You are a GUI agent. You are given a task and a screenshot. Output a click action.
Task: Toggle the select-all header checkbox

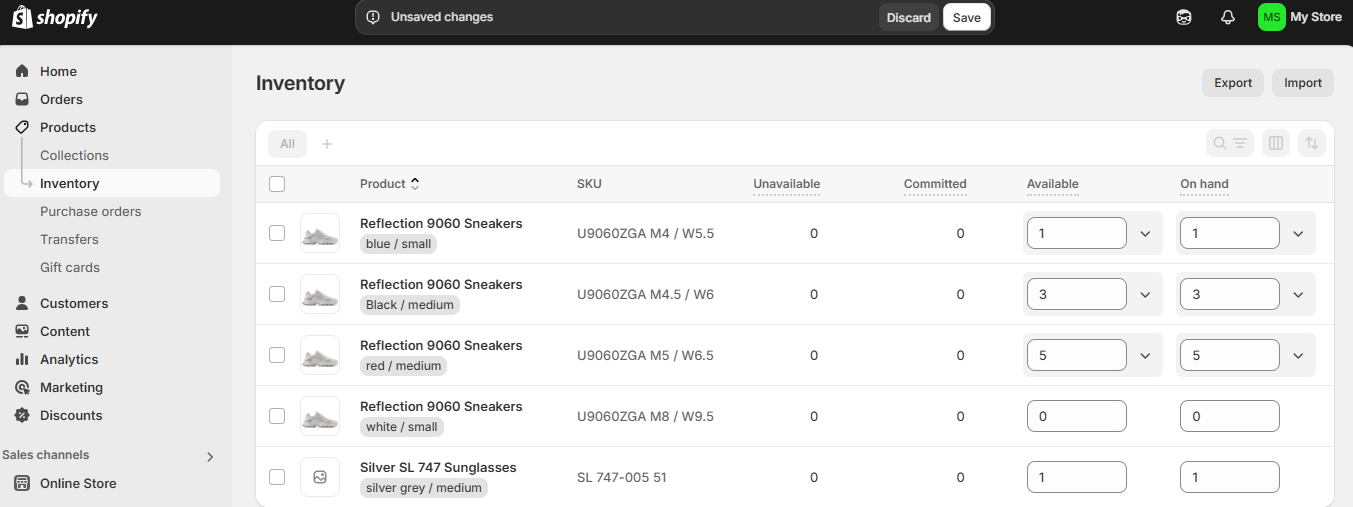click(x=277, y=184)
